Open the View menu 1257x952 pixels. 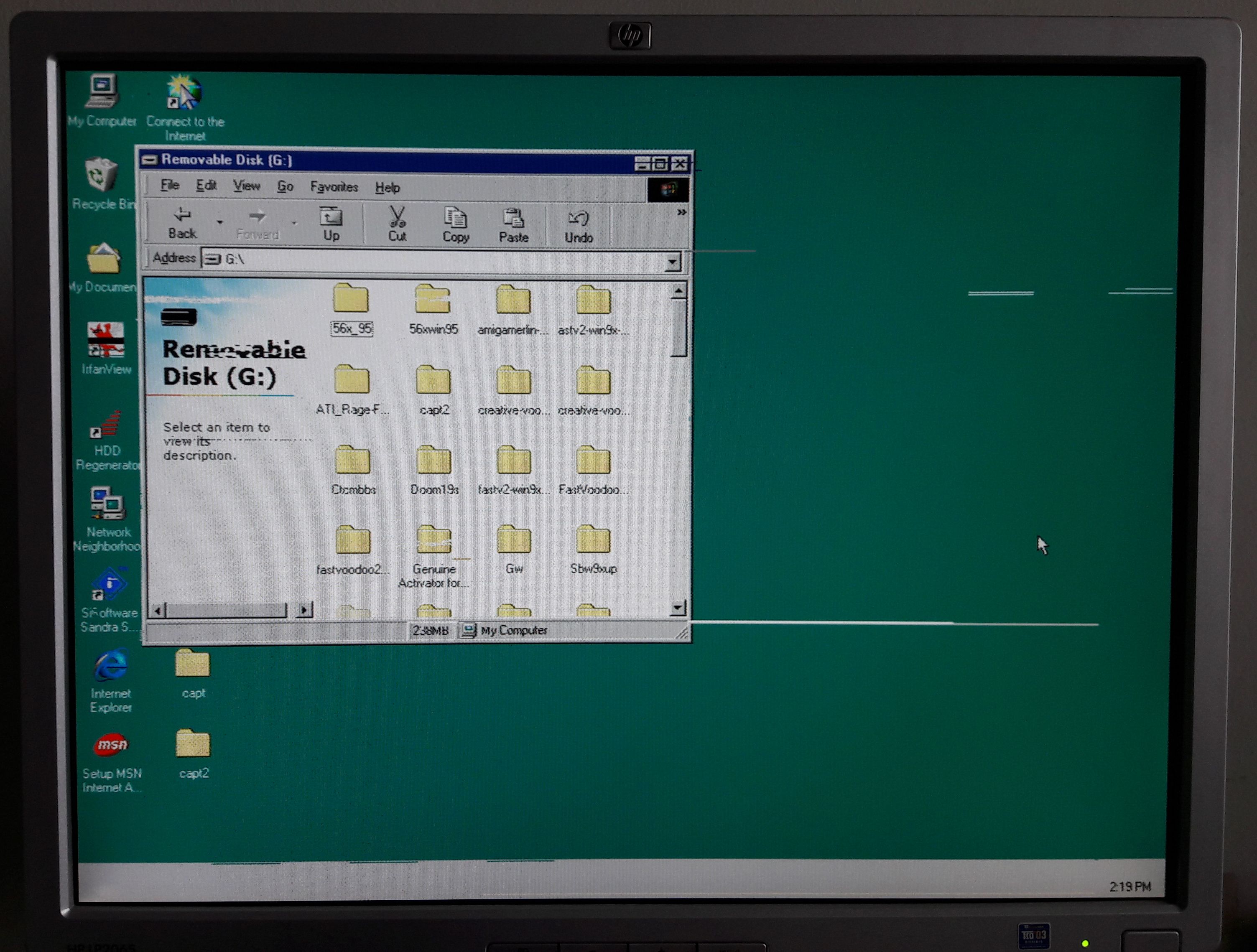[x=246, y=186]
